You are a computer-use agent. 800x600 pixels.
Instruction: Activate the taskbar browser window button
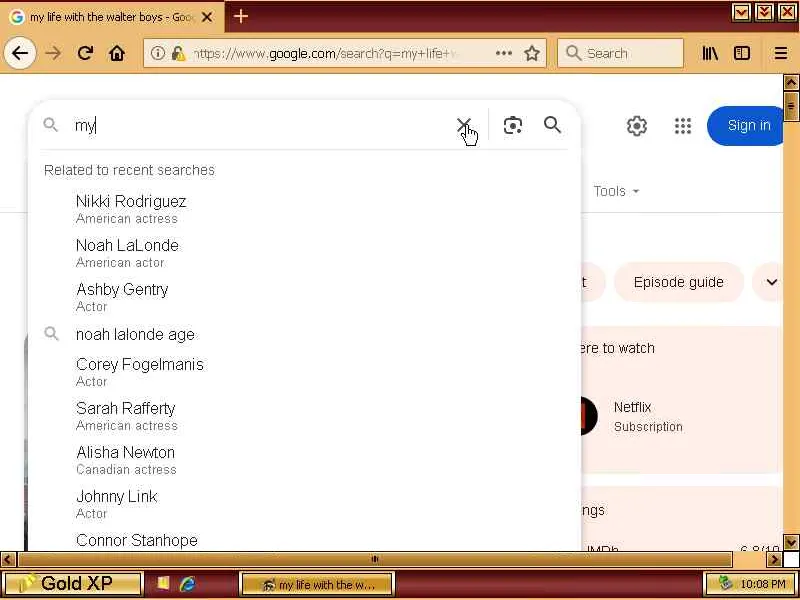click(317, 584)
